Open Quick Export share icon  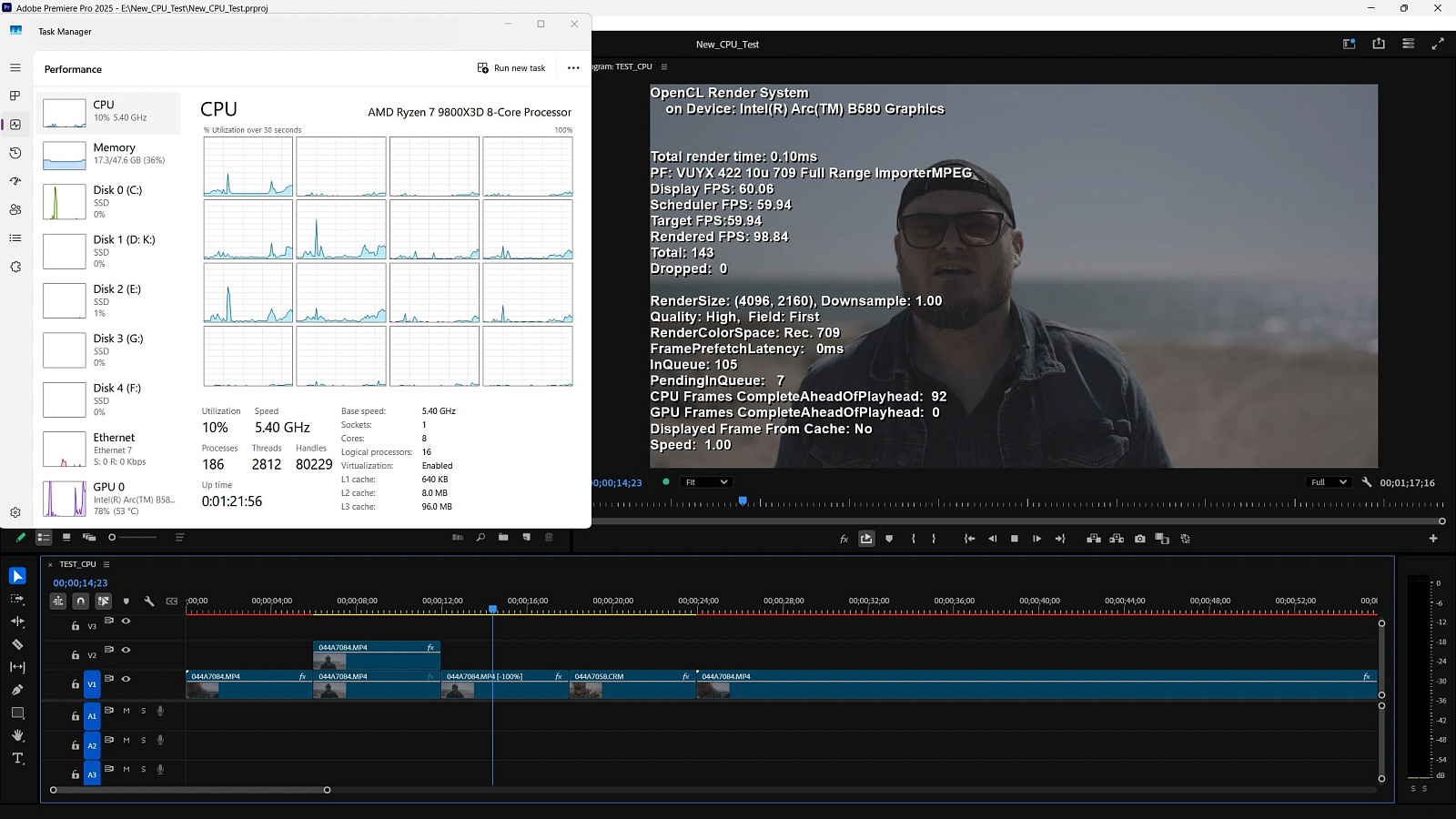coord(1379,44)
